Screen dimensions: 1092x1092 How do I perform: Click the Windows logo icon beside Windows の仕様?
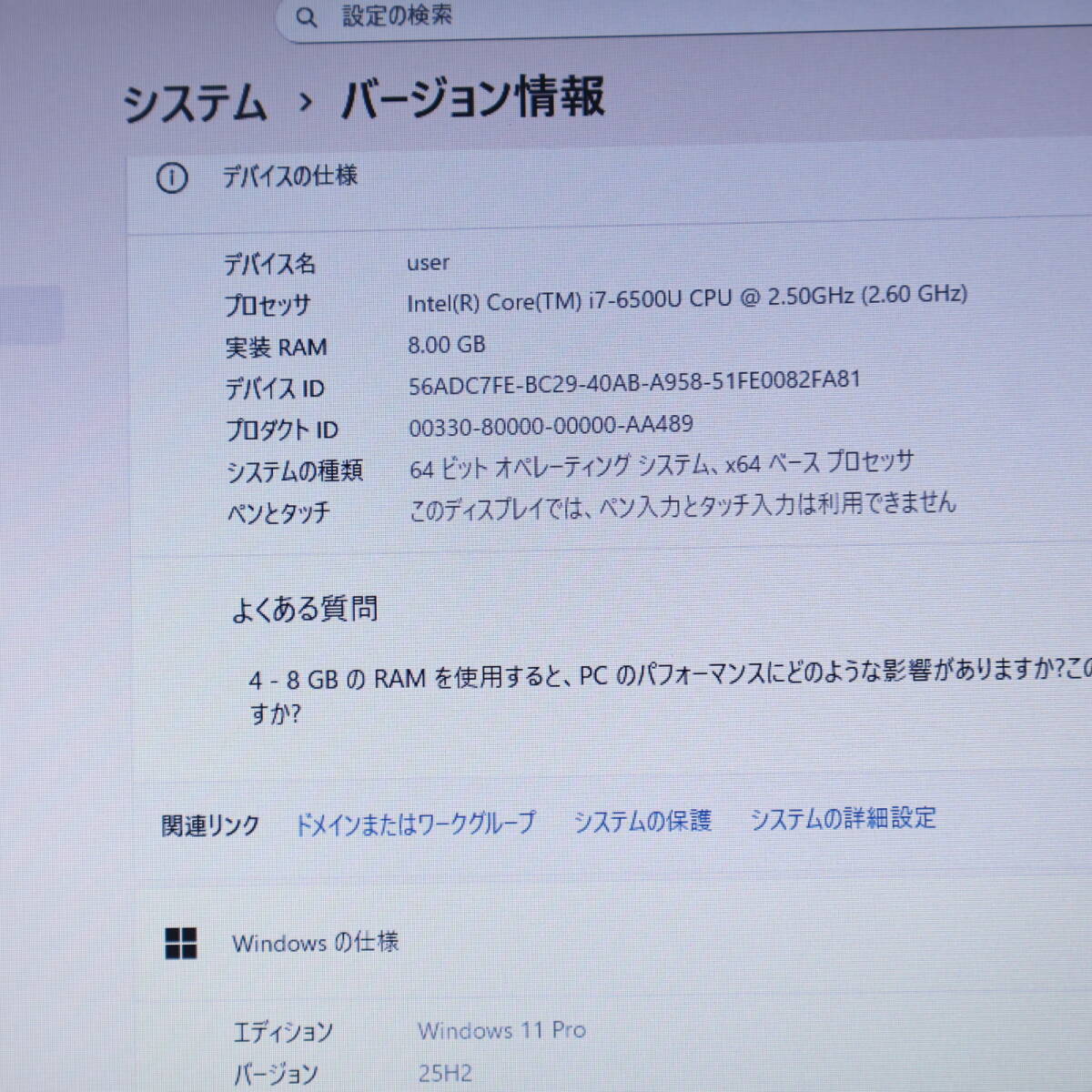(181, 944)
